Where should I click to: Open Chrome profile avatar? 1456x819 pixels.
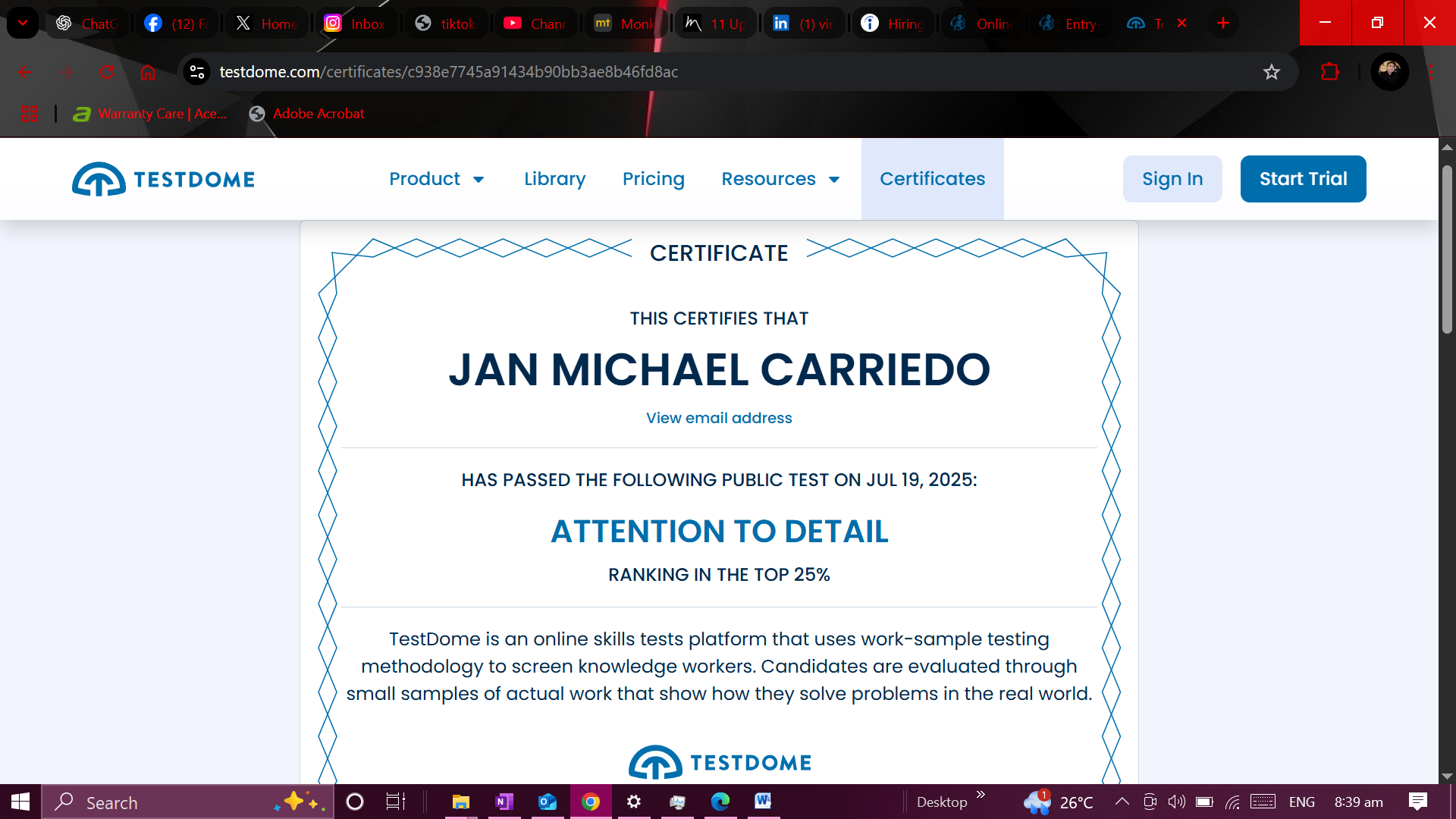click(x=1389, y=72)
